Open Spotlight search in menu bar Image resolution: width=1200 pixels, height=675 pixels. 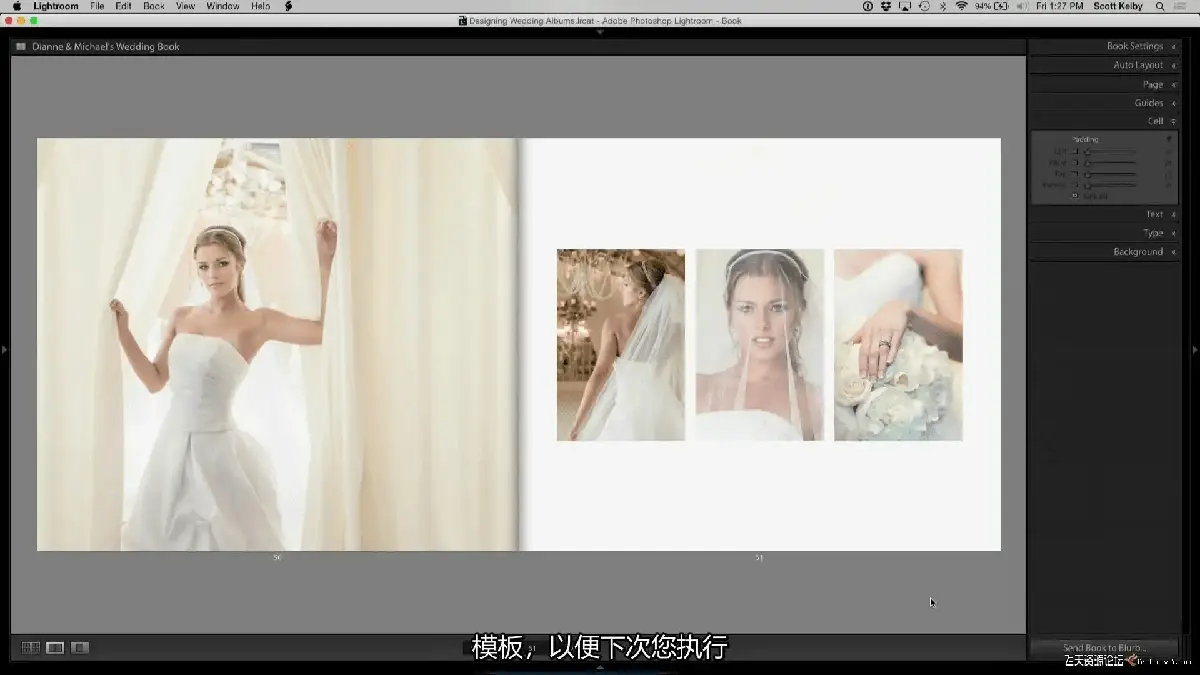tap(1159, 6)
